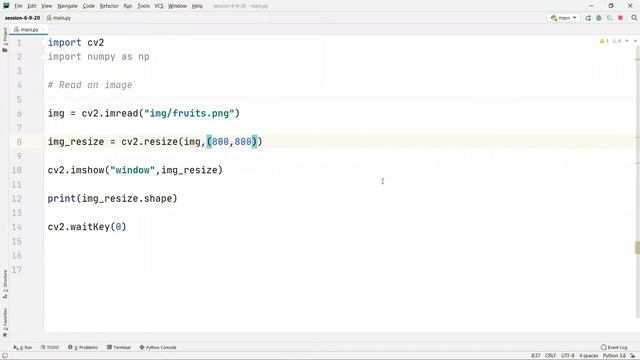Open the Navigate menu
This screenshot has width=640, height=360.
[67, 6]
